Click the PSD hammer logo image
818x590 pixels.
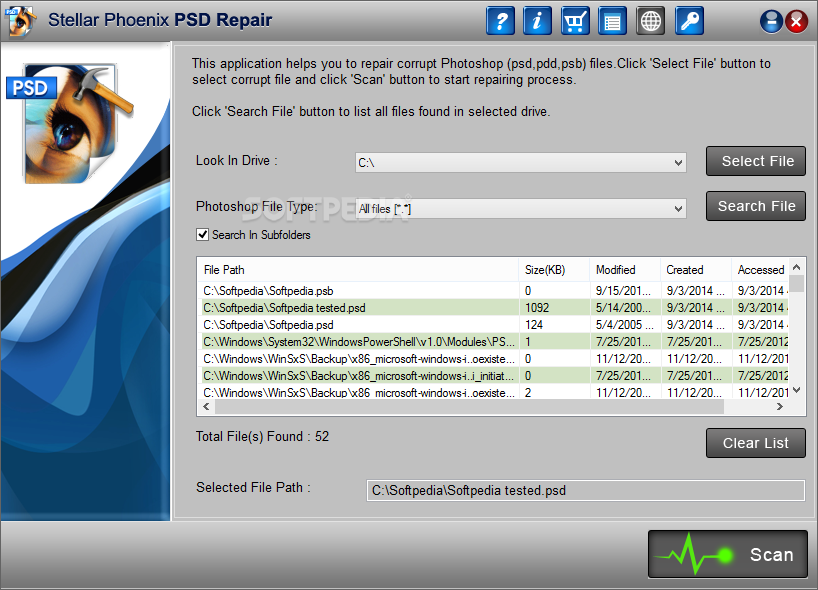click(x=72, y=123)
